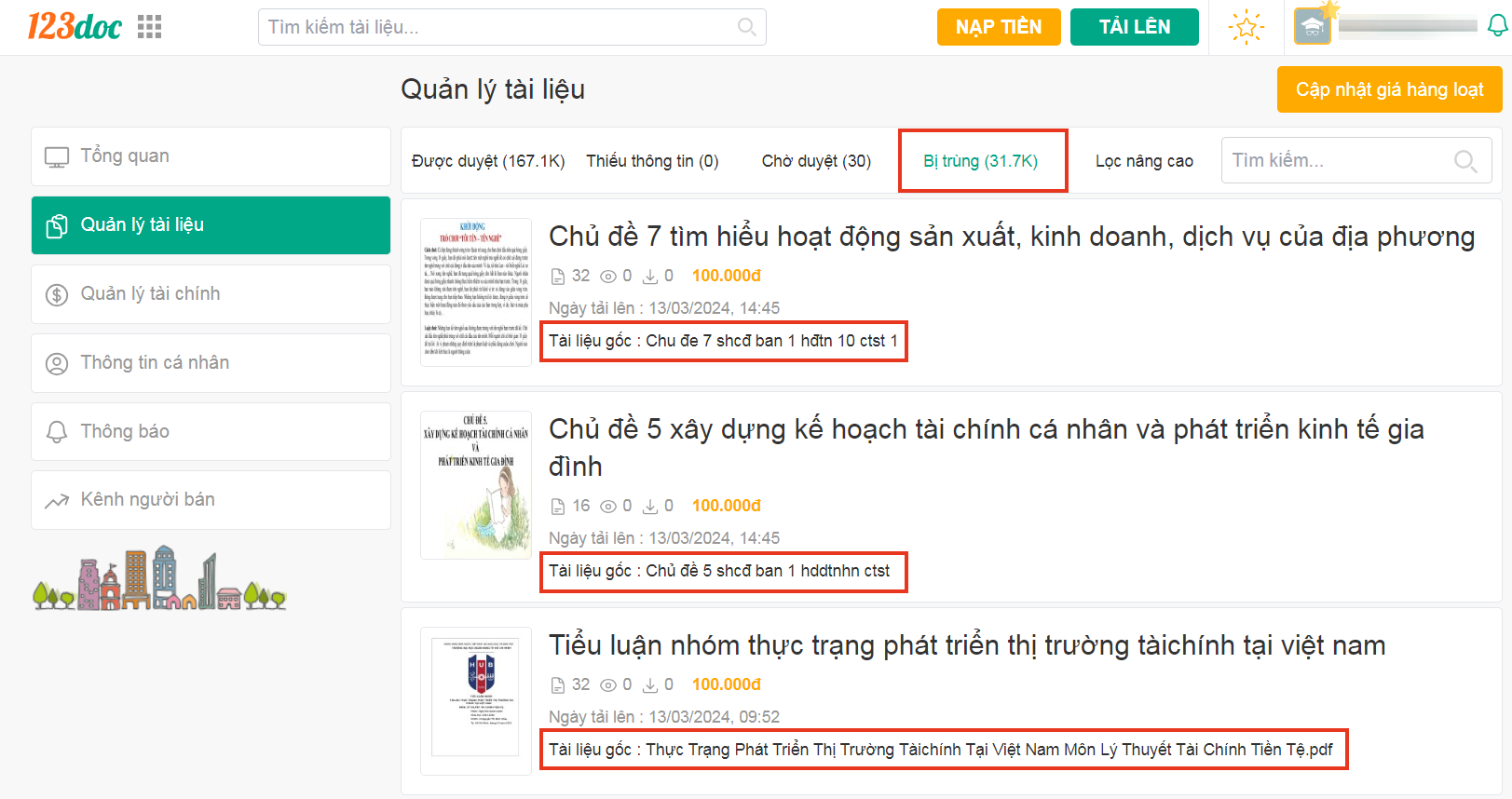Click page count icon of Chủ đề 5 document
The width and height of the screenshot is (1512, 799).
[x=558, y=507]
